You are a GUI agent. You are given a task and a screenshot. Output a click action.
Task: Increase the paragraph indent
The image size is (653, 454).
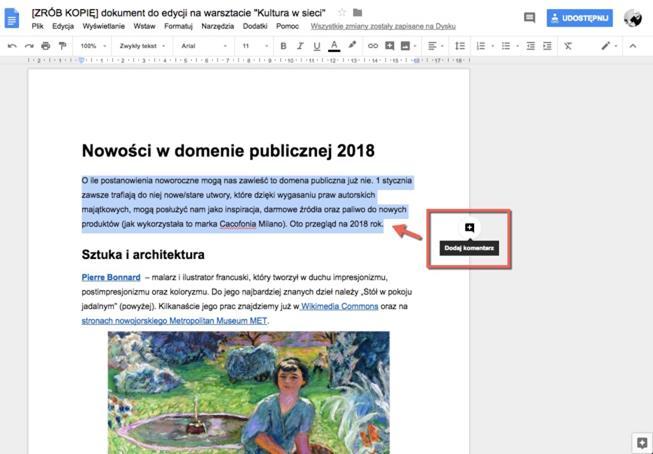coord(547,46)
